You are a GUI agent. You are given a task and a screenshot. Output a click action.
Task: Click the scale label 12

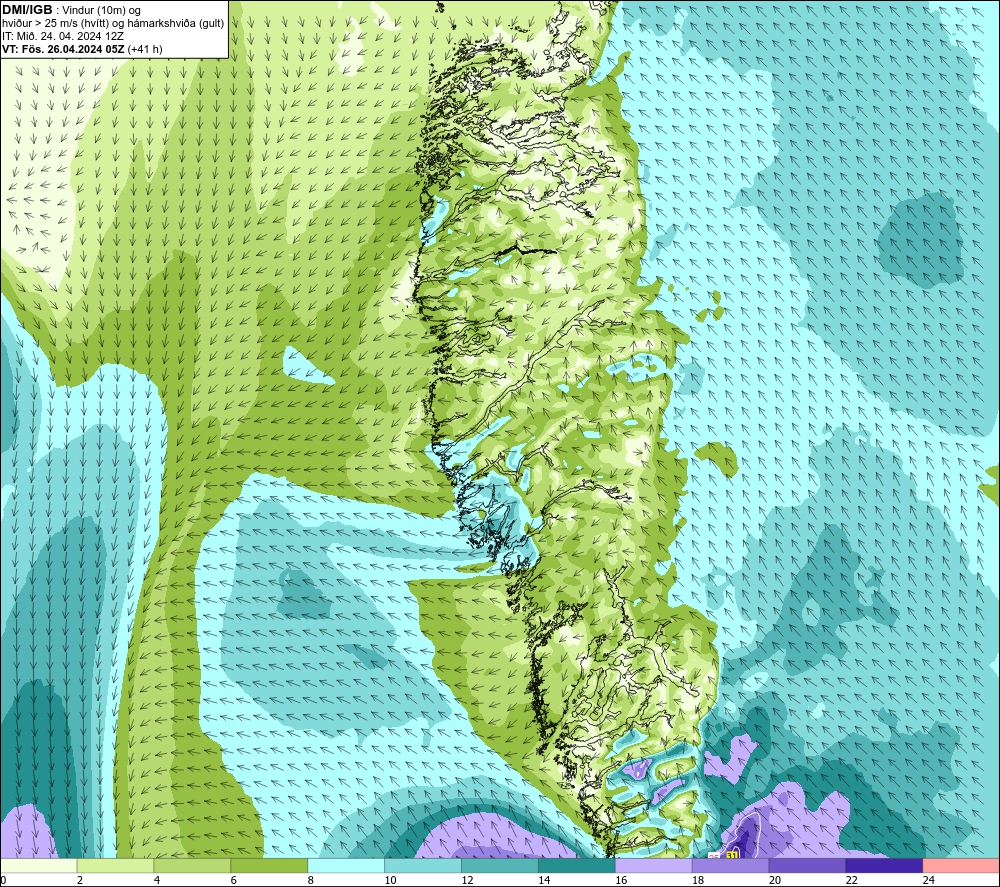467,880
